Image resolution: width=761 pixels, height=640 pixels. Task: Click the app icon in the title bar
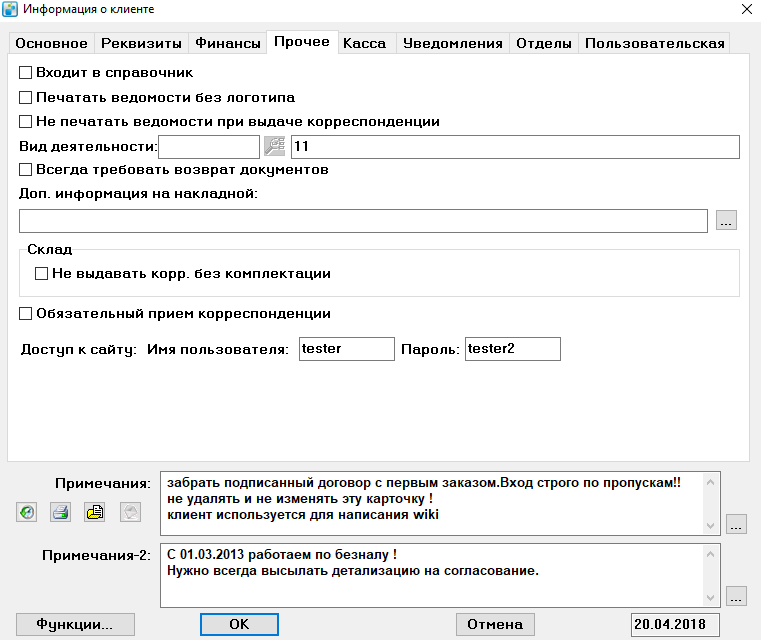click(x=10, y=9)
